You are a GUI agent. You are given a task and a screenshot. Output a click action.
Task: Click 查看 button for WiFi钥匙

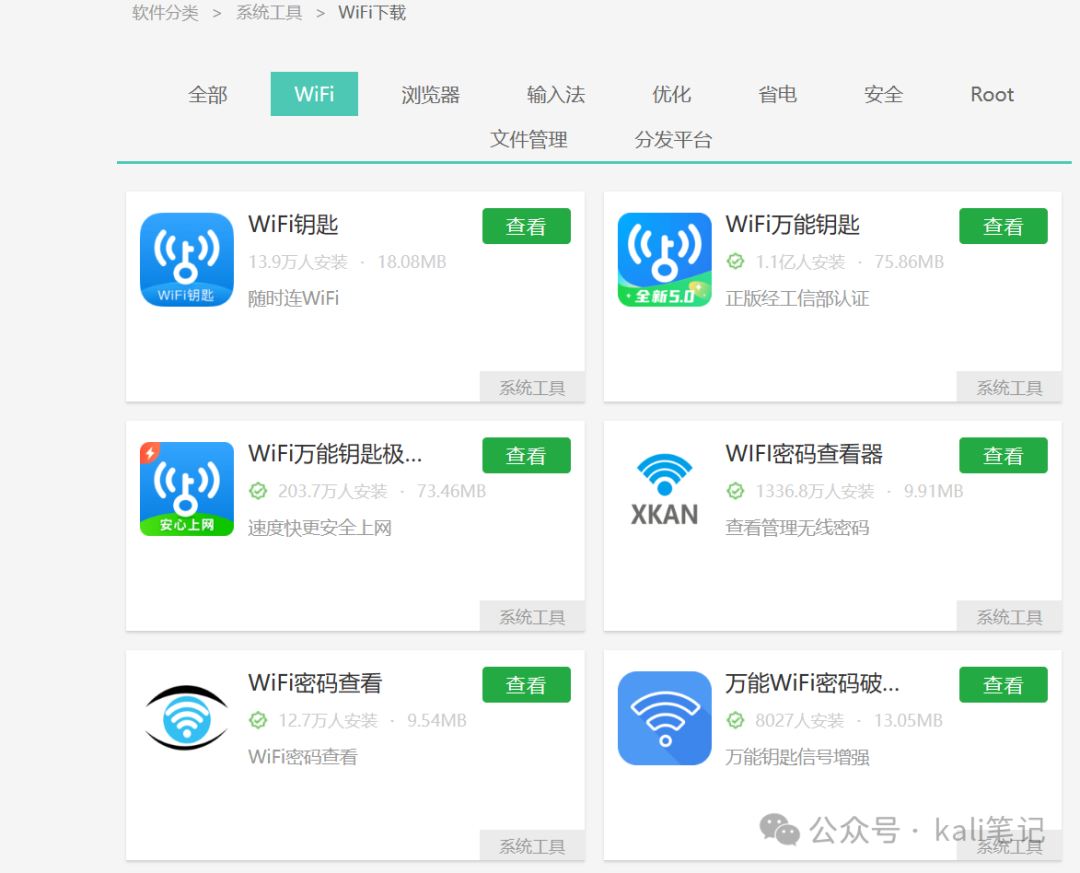[x=526, y=226]
